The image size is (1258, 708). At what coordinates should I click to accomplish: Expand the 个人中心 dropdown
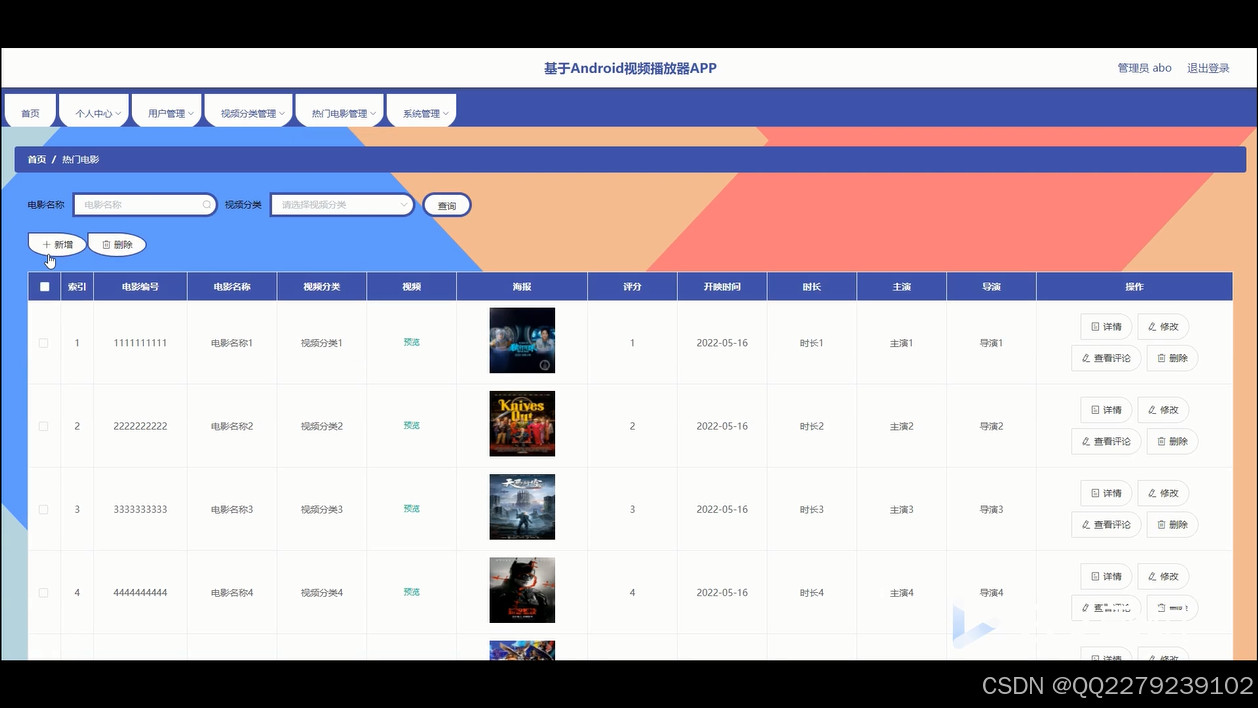coord(93,111)
